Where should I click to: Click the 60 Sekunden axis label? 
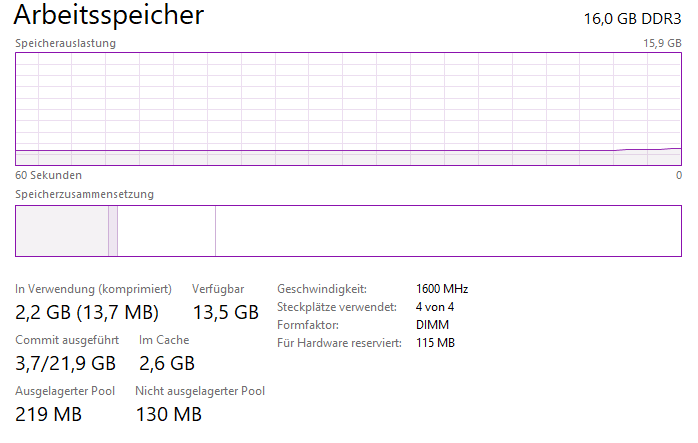coord(49,175)
